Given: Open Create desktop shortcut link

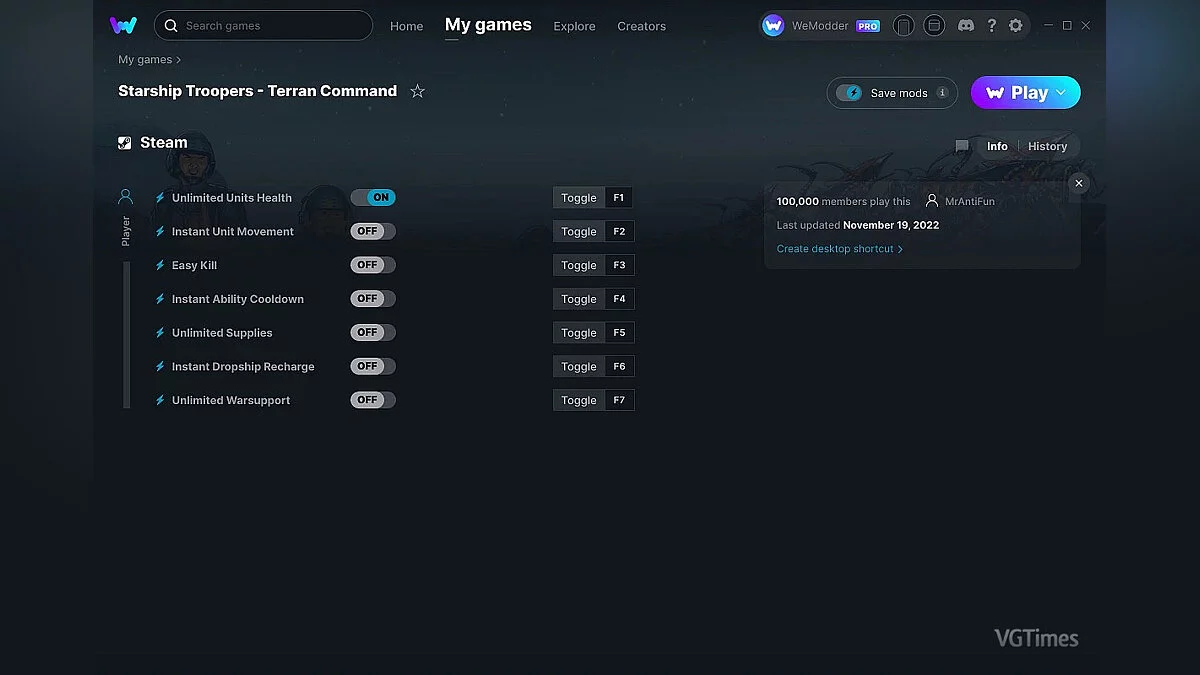Looking at the screenshot, I should tap(840, 249).
